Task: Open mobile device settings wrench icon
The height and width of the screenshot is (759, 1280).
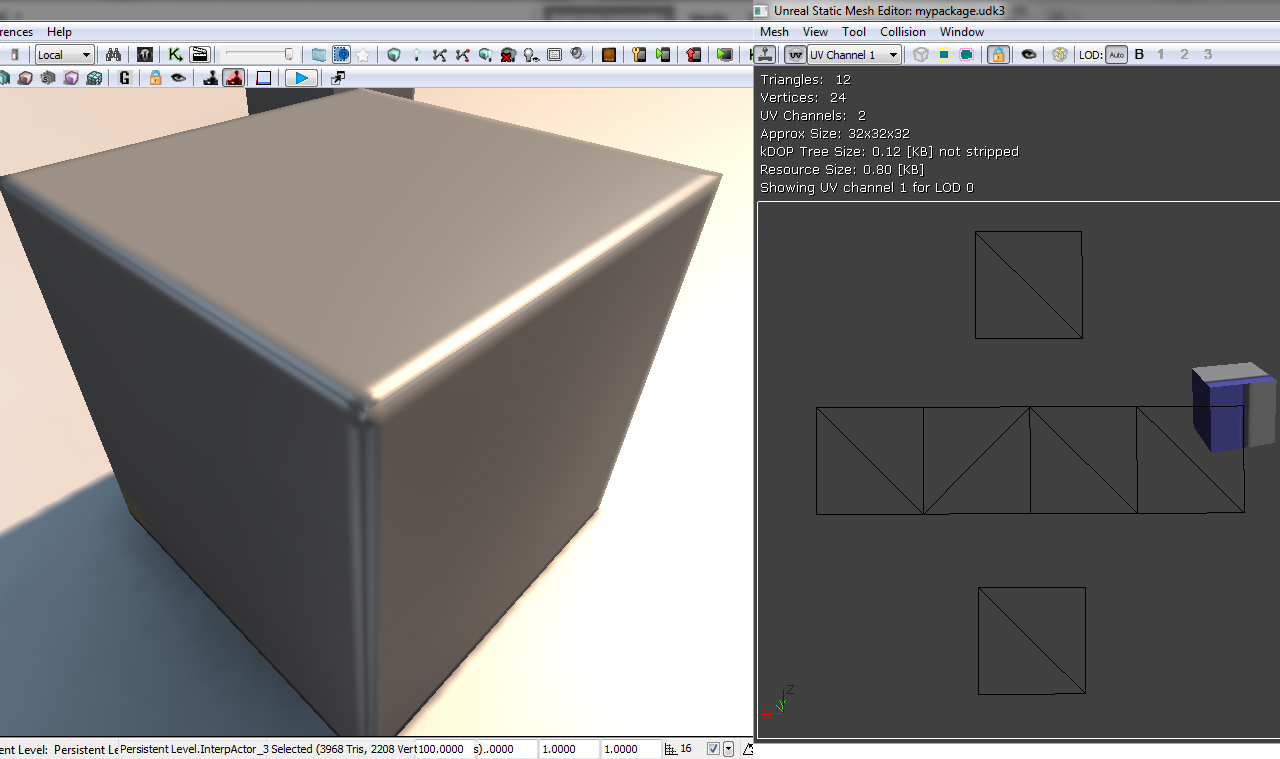Action: click(x=640, y=55)
